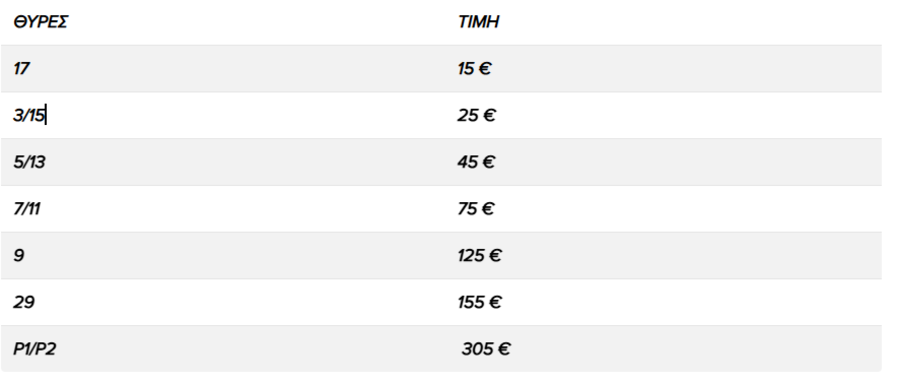Click empty space right of 75 €

(x=688, y=209)
